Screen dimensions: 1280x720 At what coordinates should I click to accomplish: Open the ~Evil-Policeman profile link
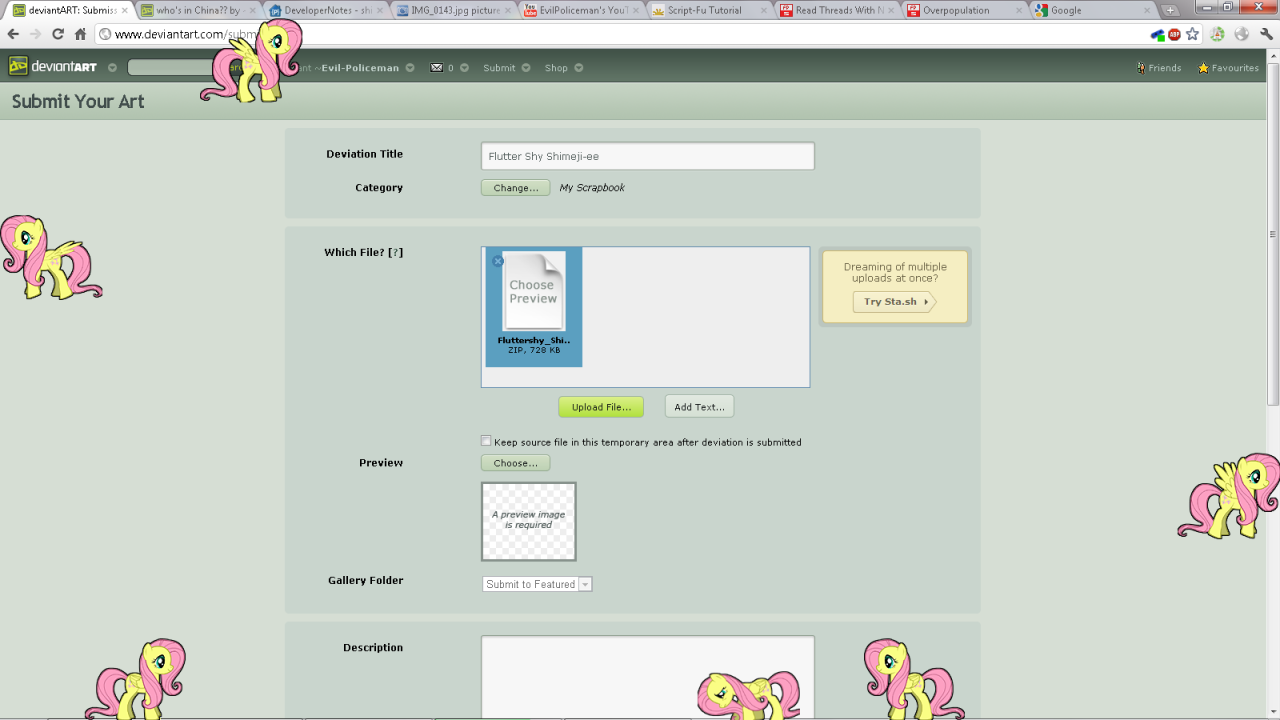357,68
